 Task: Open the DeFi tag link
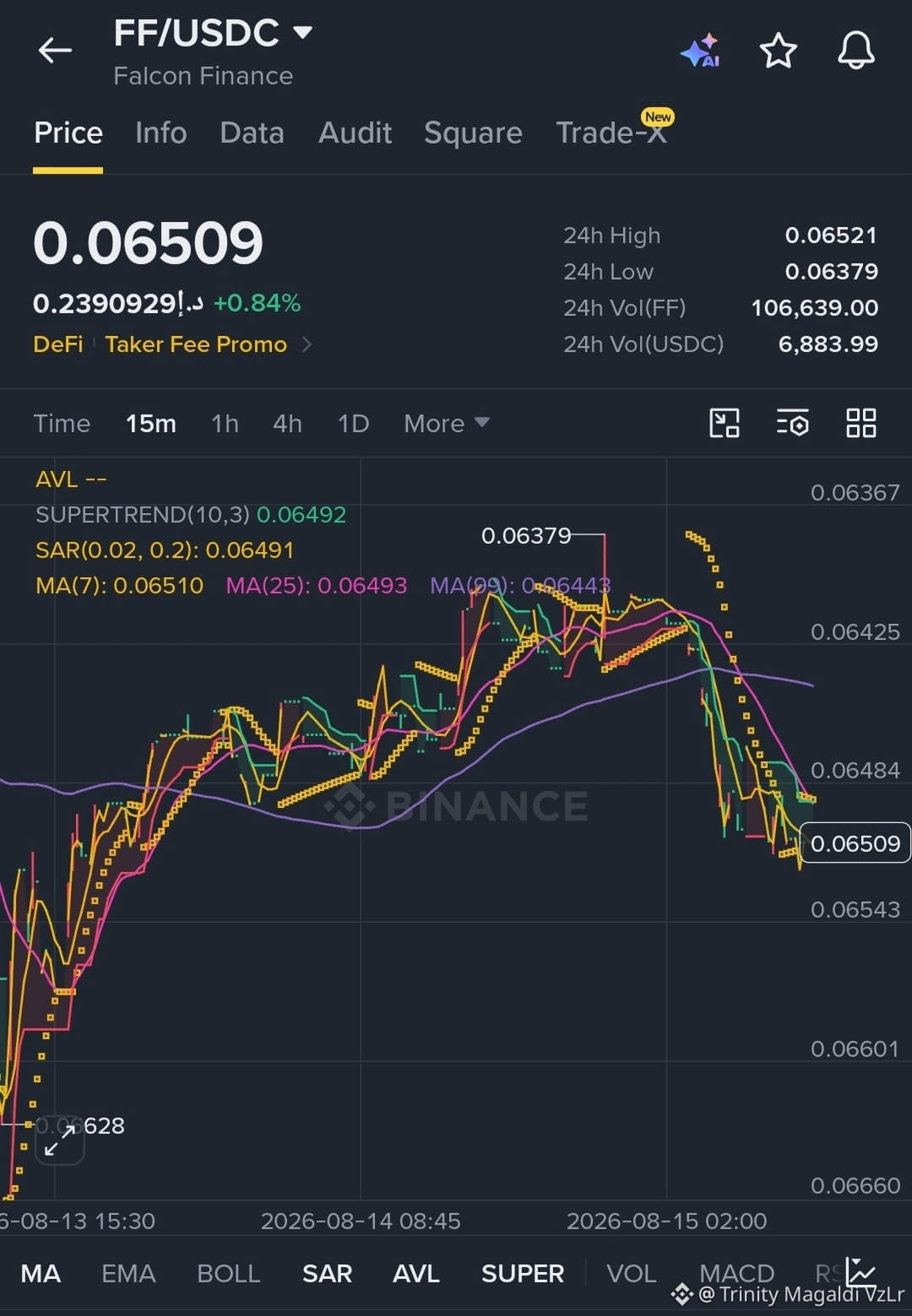[x=58, y=344]
